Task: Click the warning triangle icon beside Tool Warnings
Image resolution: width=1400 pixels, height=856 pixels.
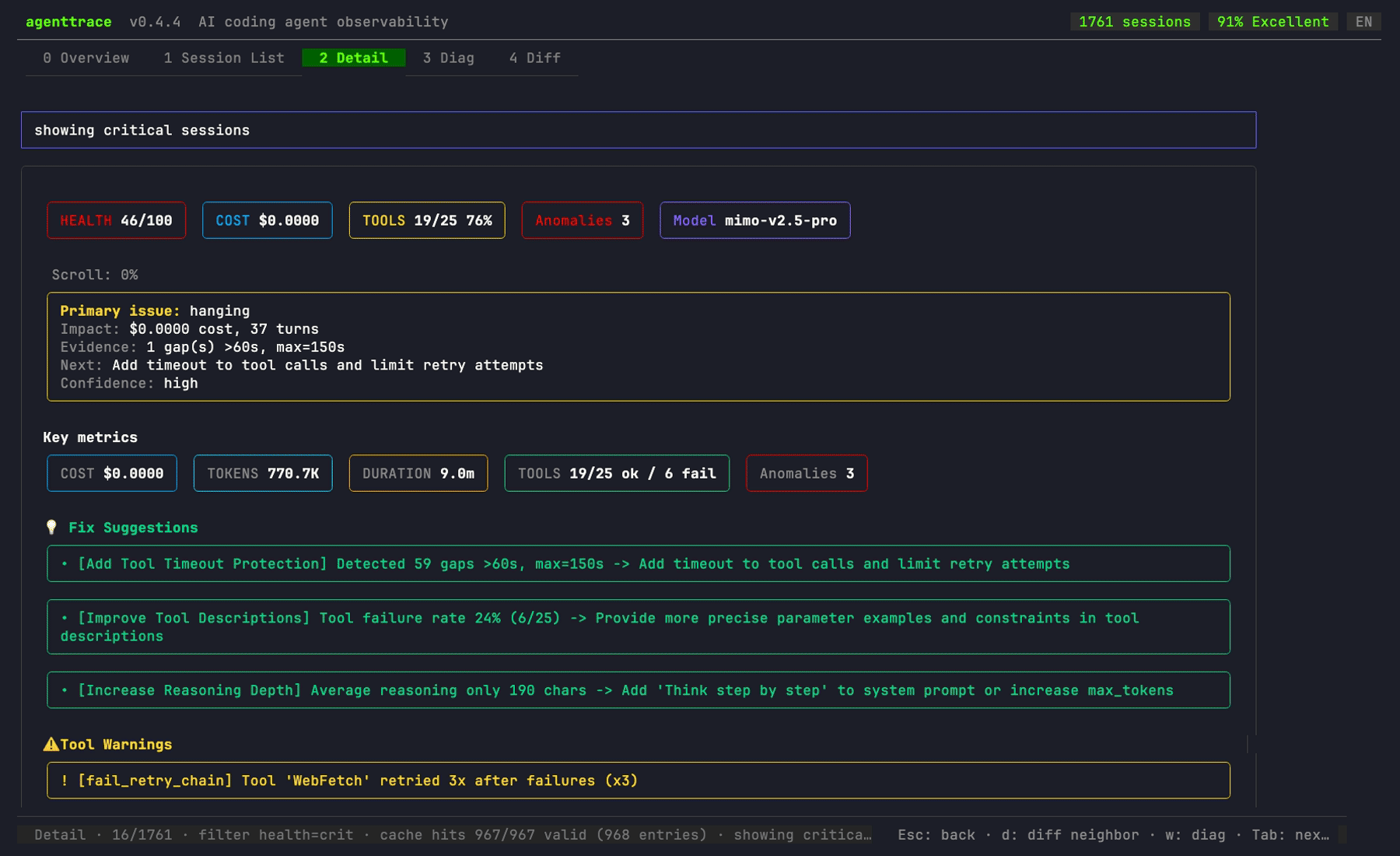Action: click(x=51, y=744)
